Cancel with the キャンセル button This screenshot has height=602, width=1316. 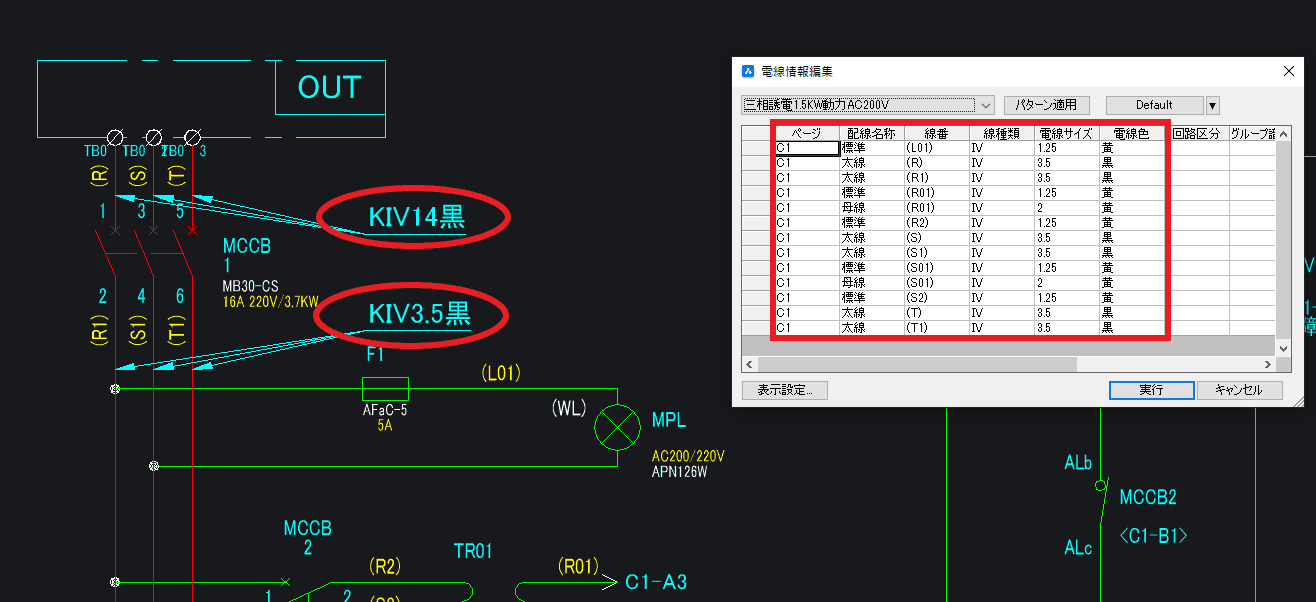(x=1239, y=390)
